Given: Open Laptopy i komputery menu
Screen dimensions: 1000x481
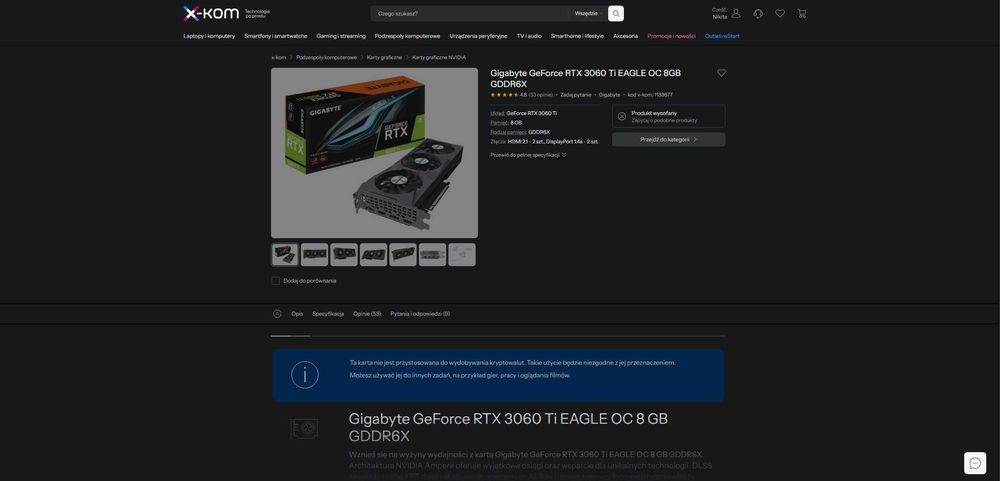Looking at the screenshot, I should pyautogui.click(x=209, y=36).
